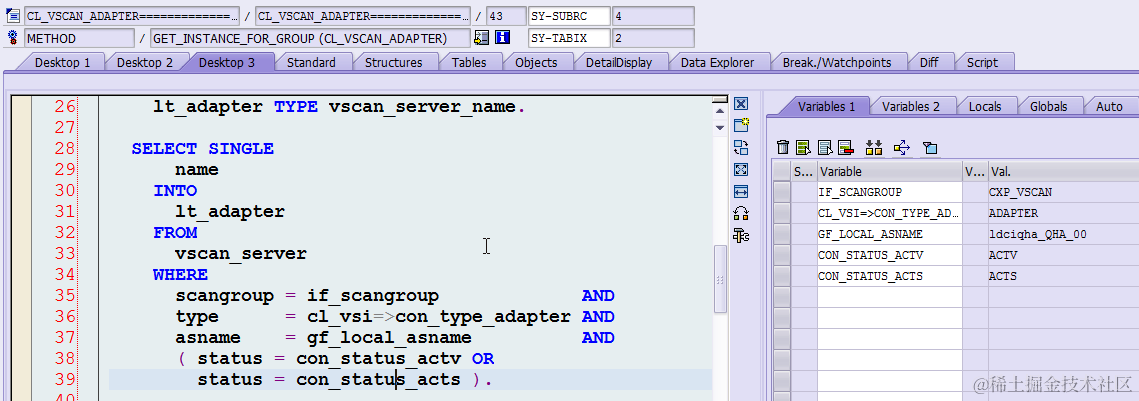Switch to Globals tab
Image resolution: width=1139 pixels, height=401 pixels.
(x=1048, y=106)
